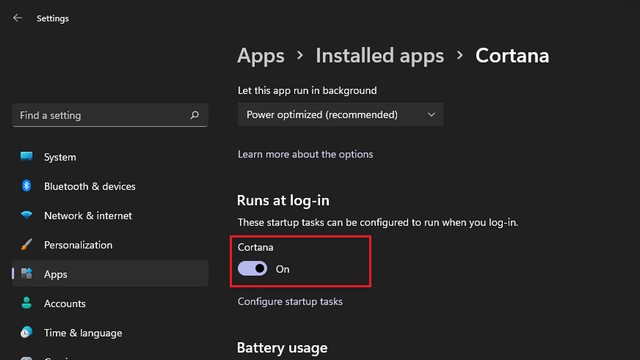The height and width of the screenshot is (360, 640).
Task: Open Accounts settings page
Action: pos(110,303)
